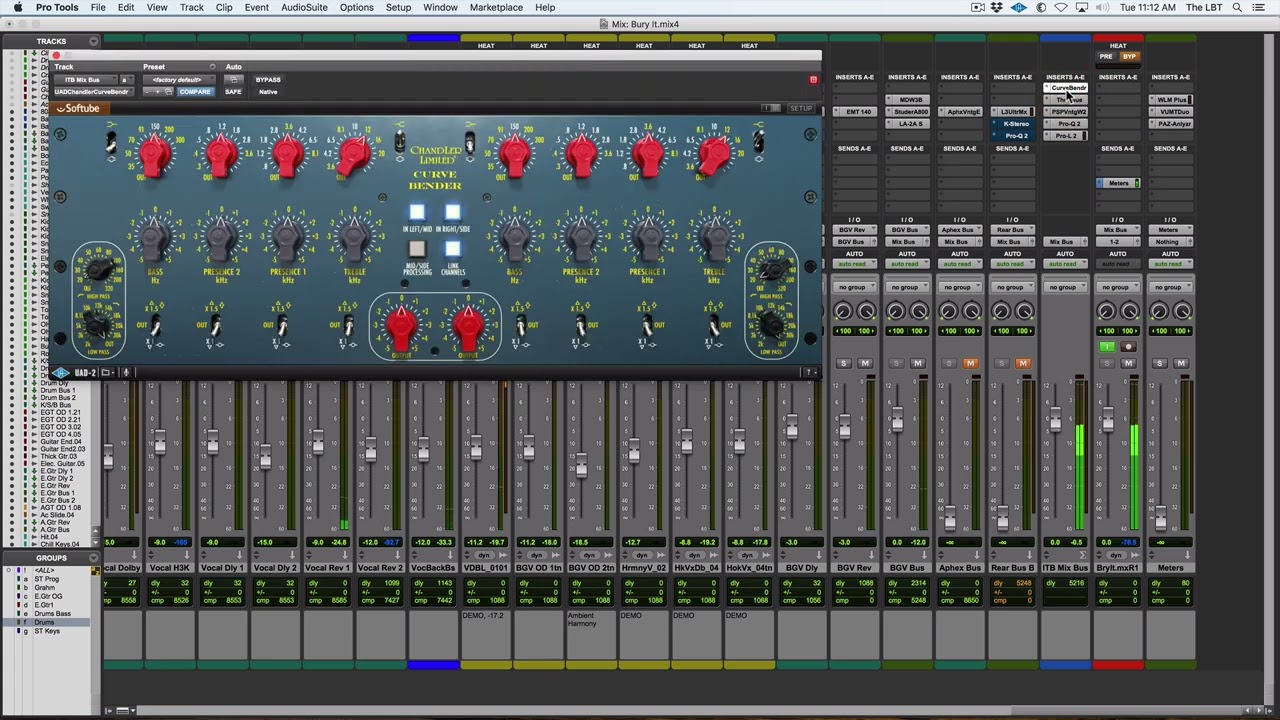The image size is (1280, 720).
Task: Open preset settings circle icon next to Preset
Action: click(x=212, y=67)
